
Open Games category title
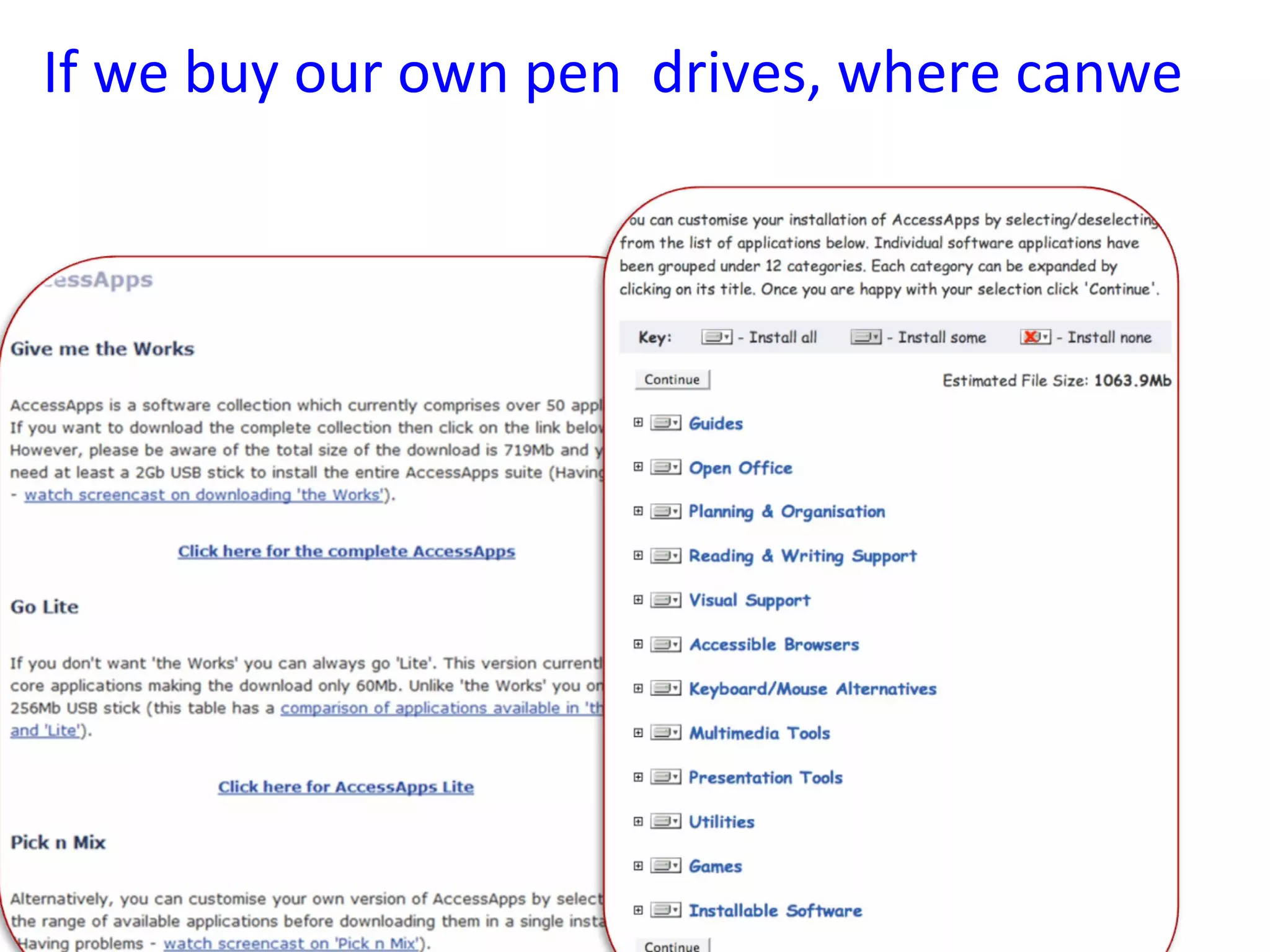716,866
